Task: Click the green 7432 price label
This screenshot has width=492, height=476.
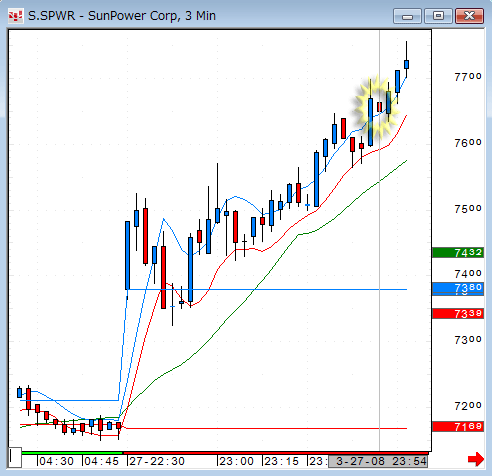Action: [x=458, y=253]
